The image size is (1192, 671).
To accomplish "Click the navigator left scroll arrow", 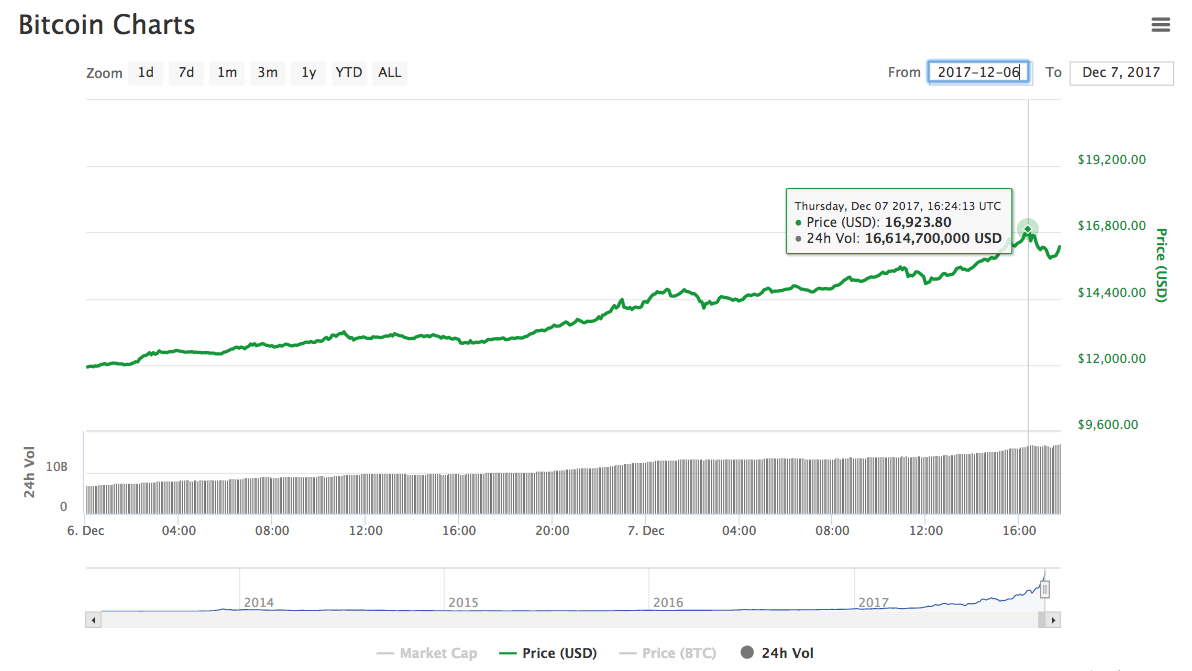I will point(94,620).
